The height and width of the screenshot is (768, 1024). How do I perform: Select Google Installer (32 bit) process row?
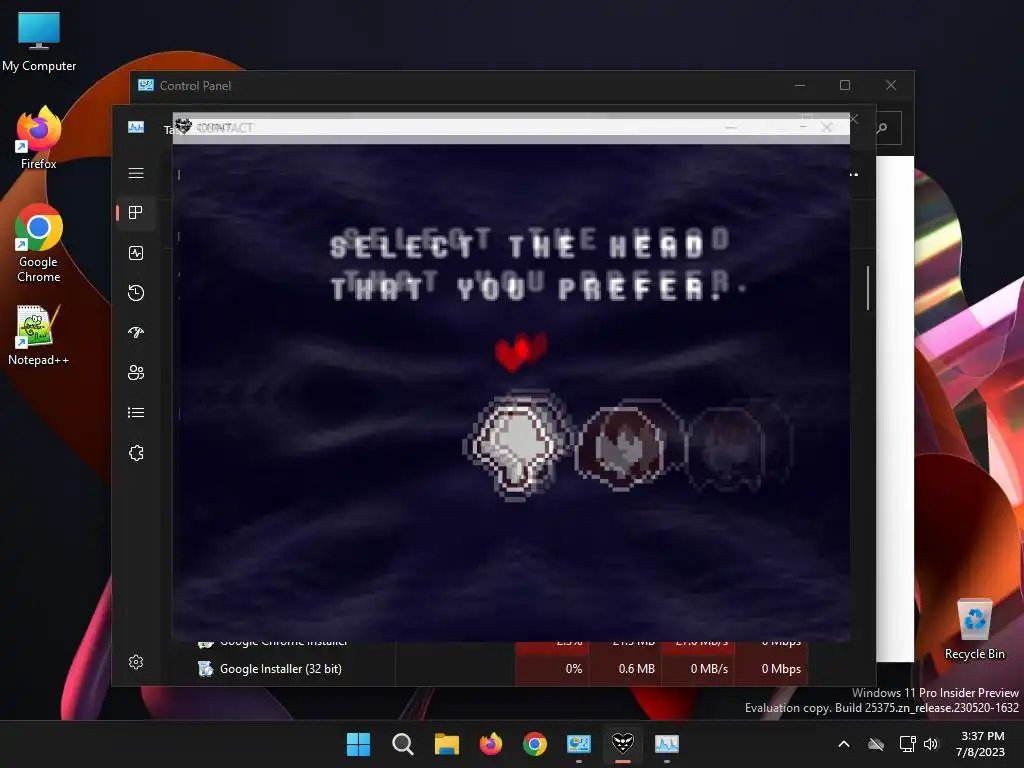(503, 669)
